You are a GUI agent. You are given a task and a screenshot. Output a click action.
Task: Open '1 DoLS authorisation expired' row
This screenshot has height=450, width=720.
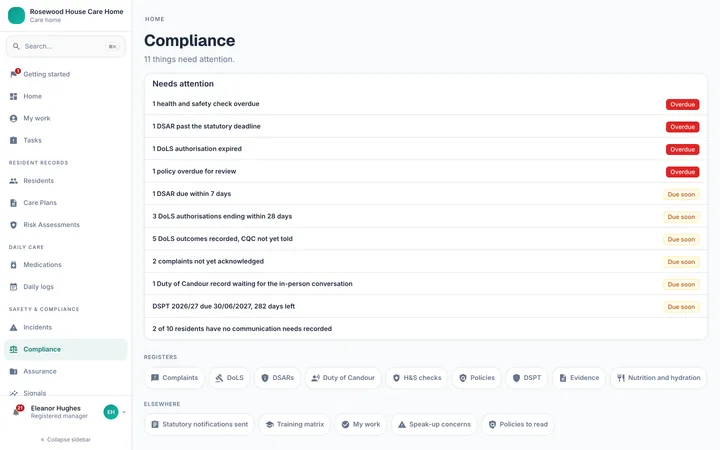point(426,149)
